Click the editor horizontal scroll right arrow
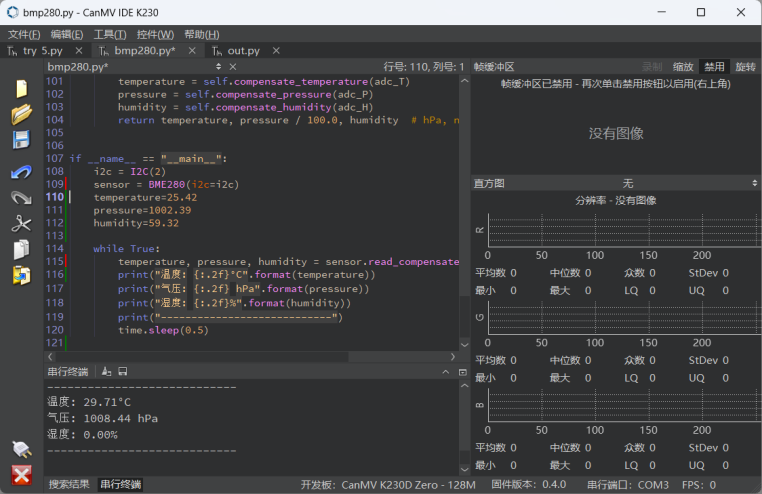The width and height of the screenshot is (762, 494). point(453,357)
